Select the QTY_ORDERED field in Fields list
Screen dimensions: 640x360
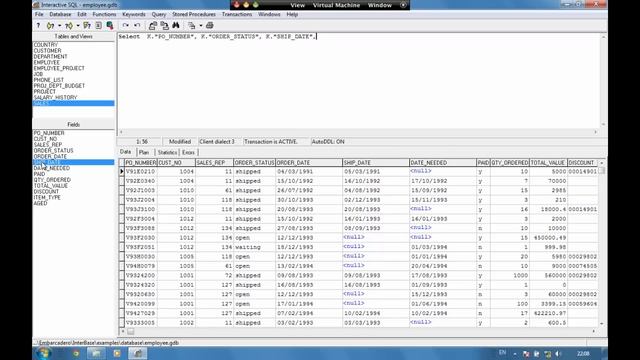(52, 180)
